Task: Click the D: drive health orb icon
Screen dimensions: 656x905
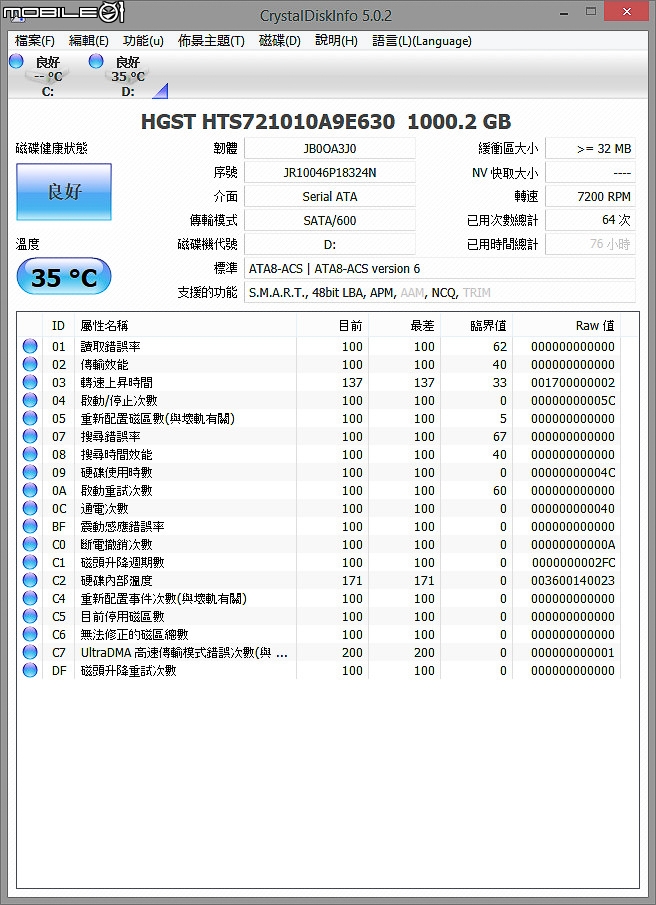Action: pos(96,61)
